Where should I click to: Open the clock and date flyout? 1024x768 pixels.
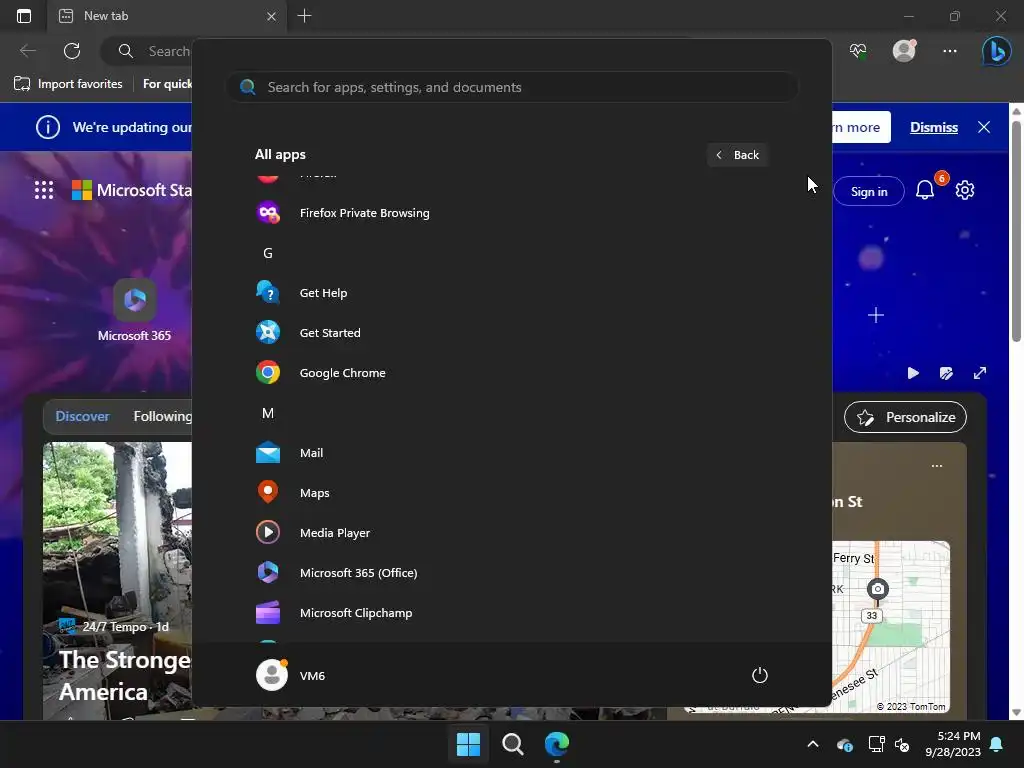coord(953,744)
